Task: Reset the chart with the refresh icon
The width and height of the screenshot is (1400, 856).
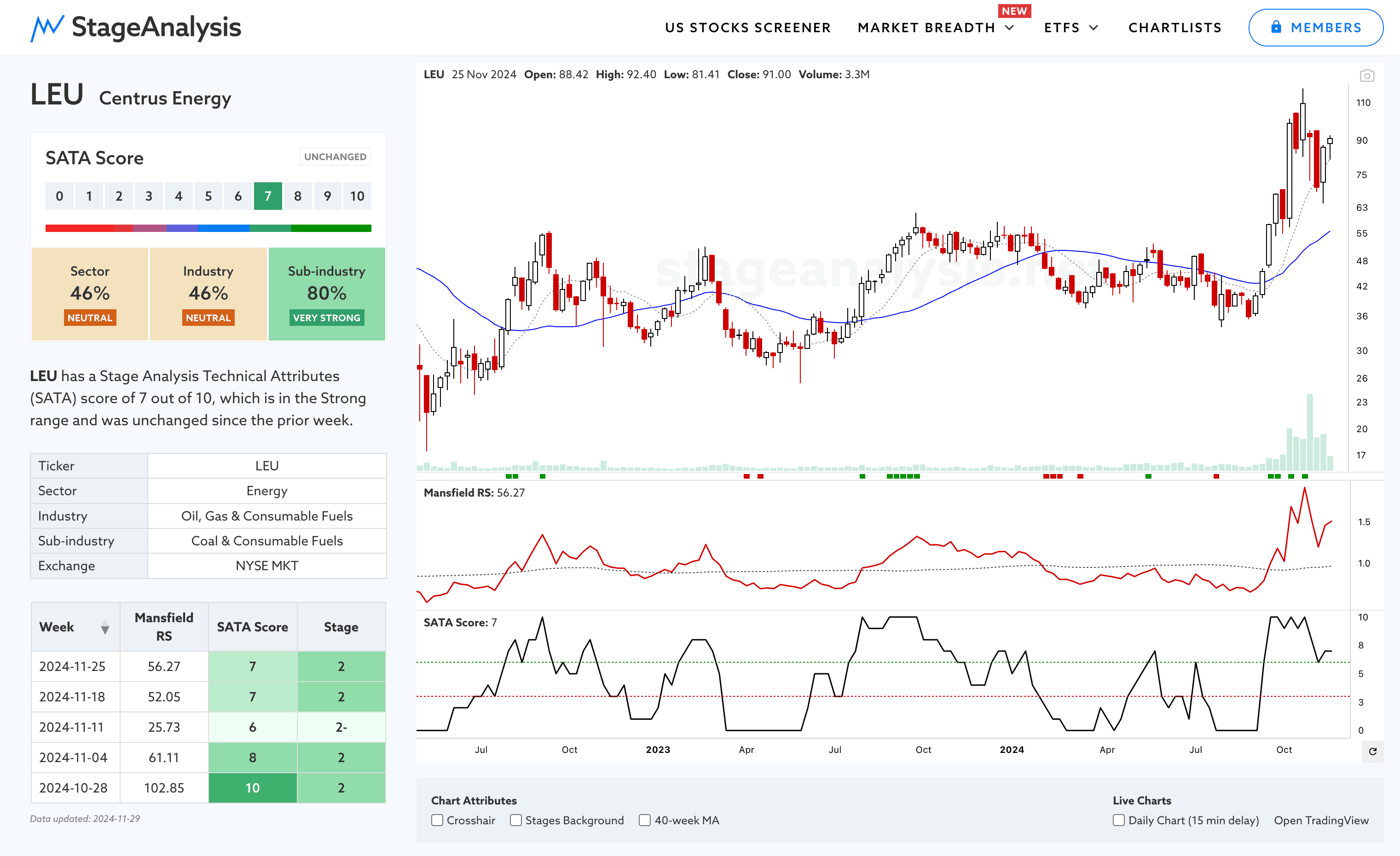Action: [1372, 751]
